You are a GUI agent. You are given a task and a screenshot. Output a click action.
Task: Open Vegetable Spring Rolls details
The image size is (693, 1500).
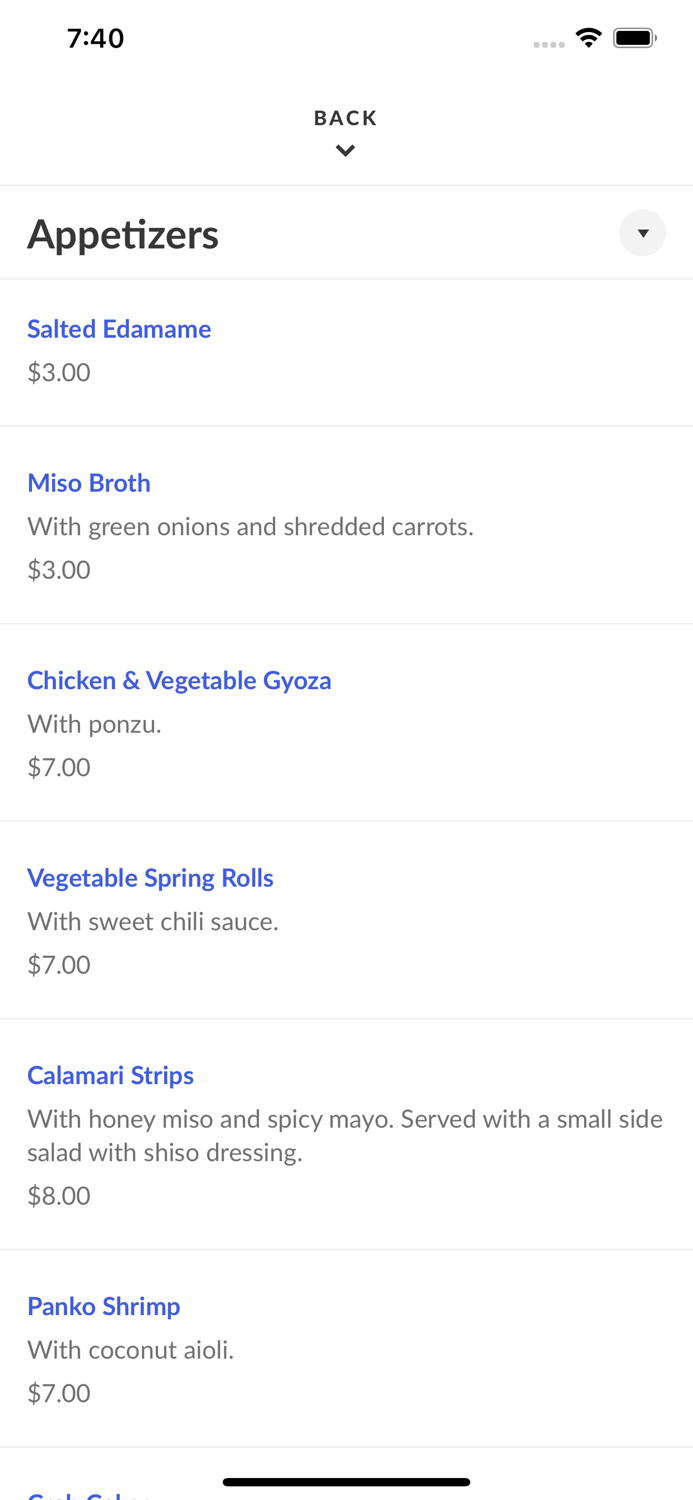click(x=150, y=877)
